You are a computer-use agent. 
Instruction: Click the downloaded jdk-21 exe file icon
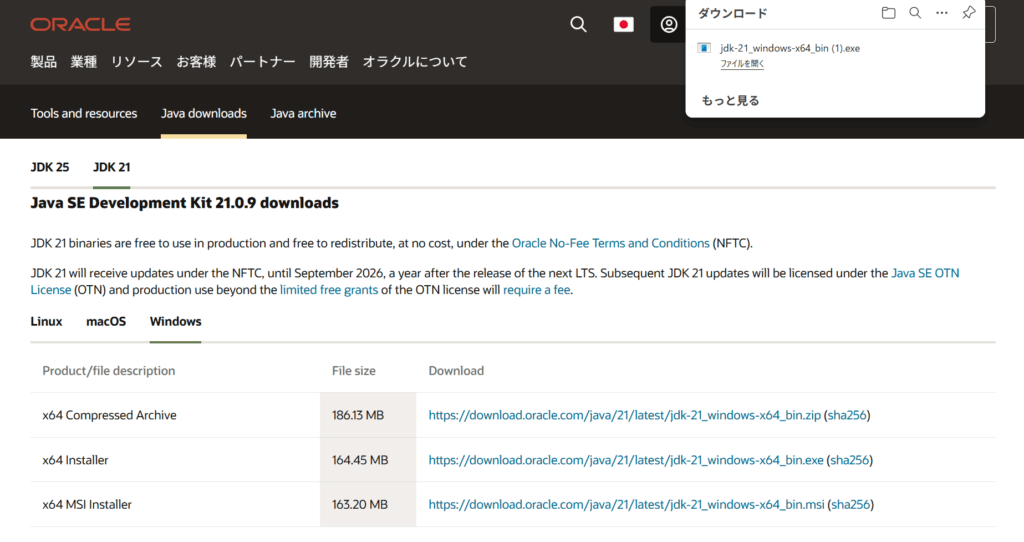coord(705,48)
